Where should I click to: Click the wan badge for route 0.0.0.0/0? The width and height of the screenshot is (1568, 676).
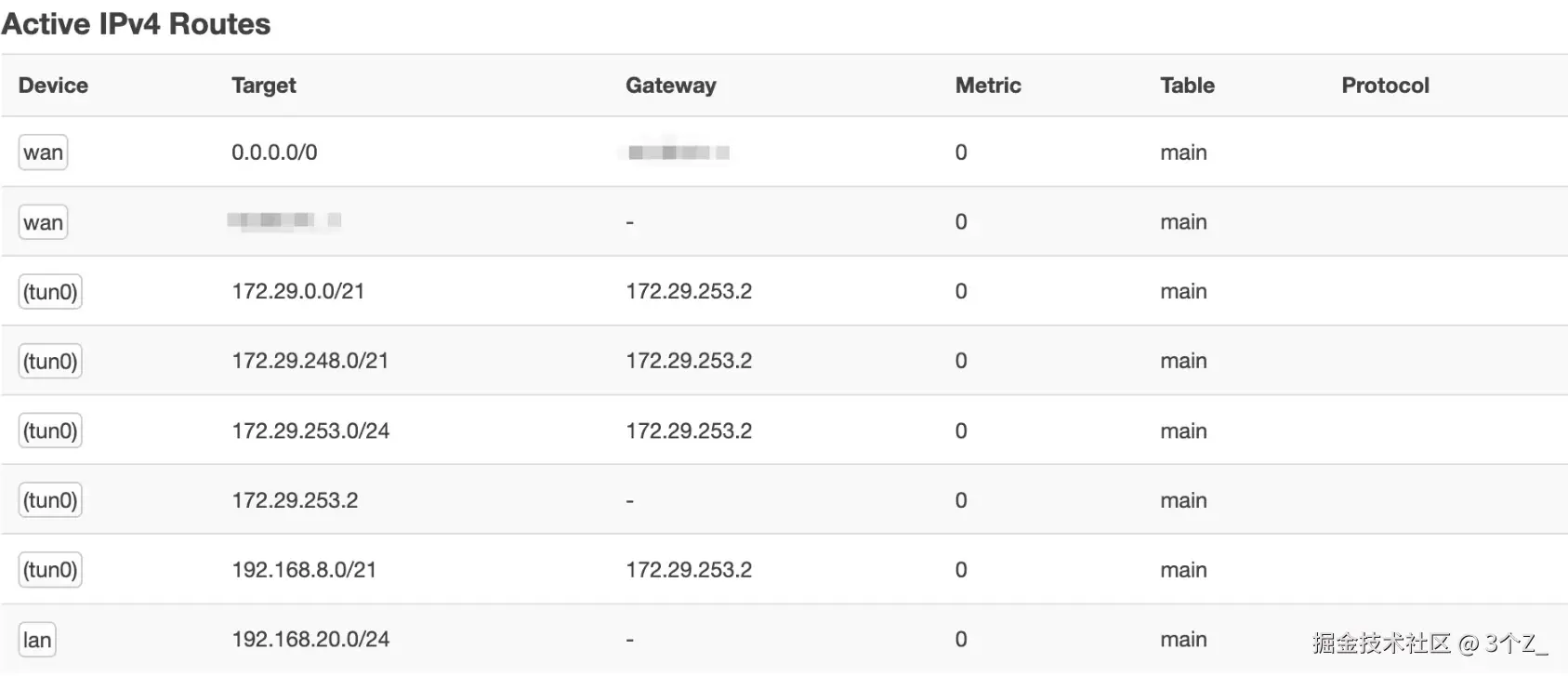point(43,152)
